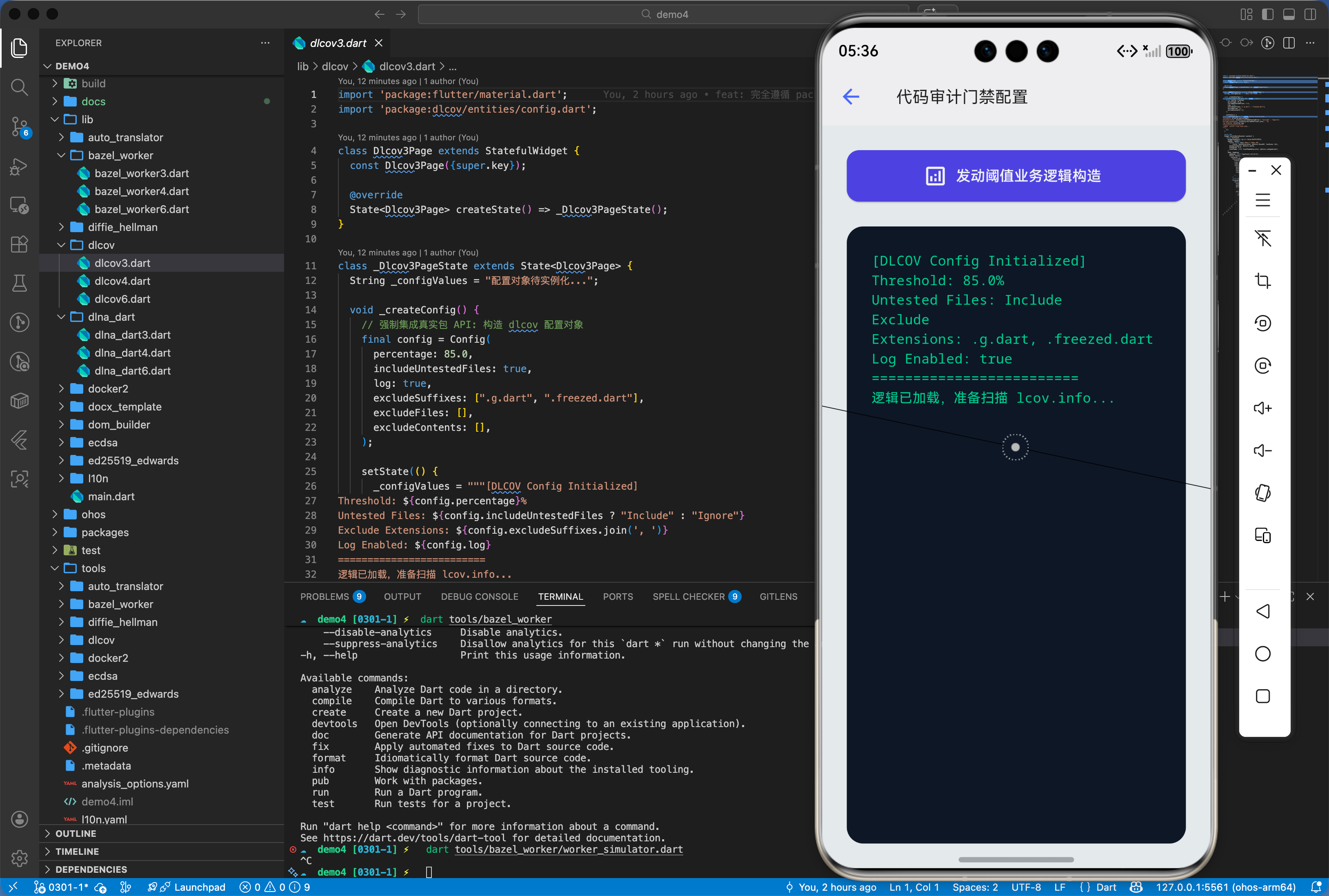Switch to the DEBUG CONSOLE tab
The image size is (1329, 896).
pos(479,596)
